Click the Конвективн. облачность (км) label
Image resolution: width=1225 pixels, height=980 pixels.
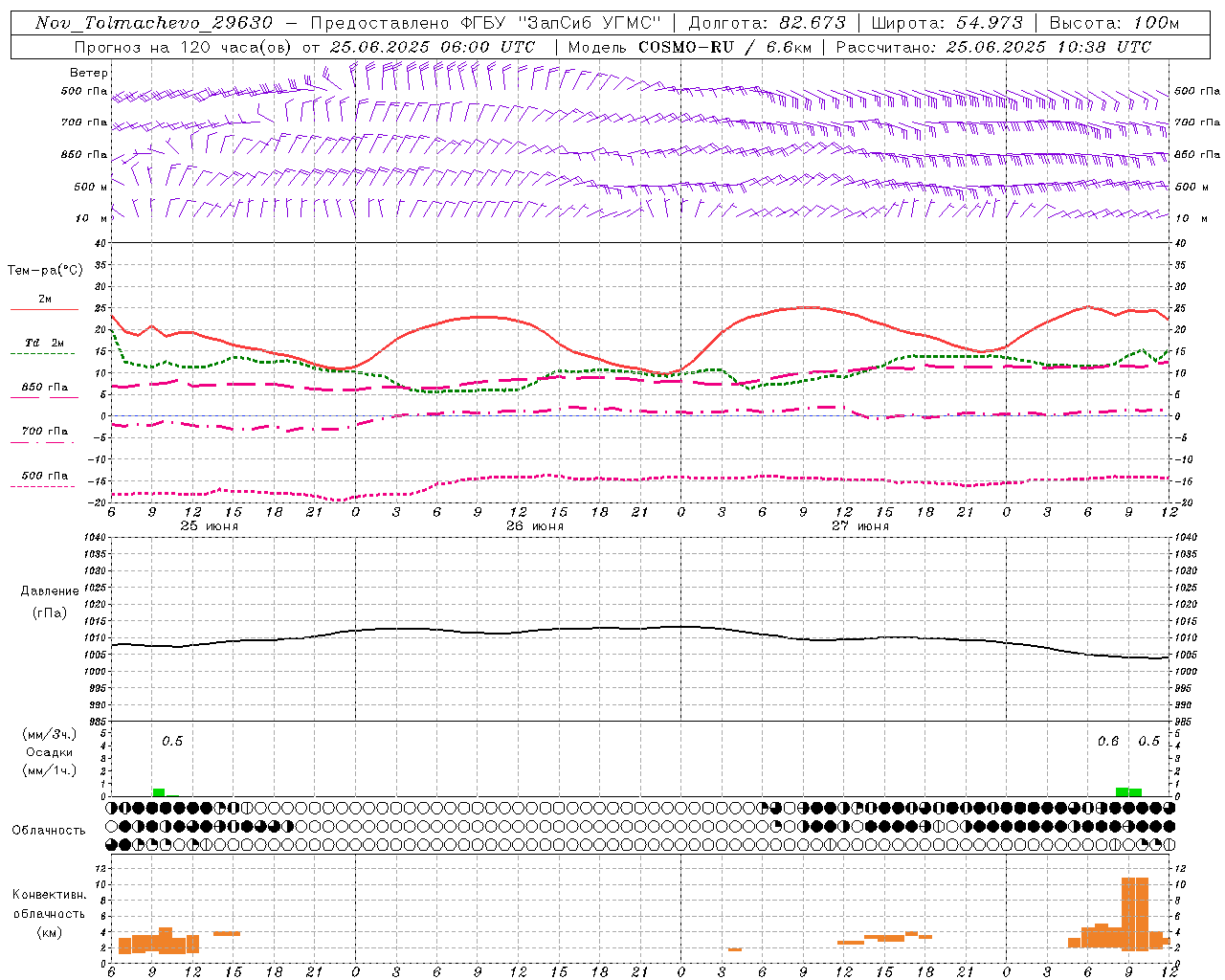(x=49, y=913)
